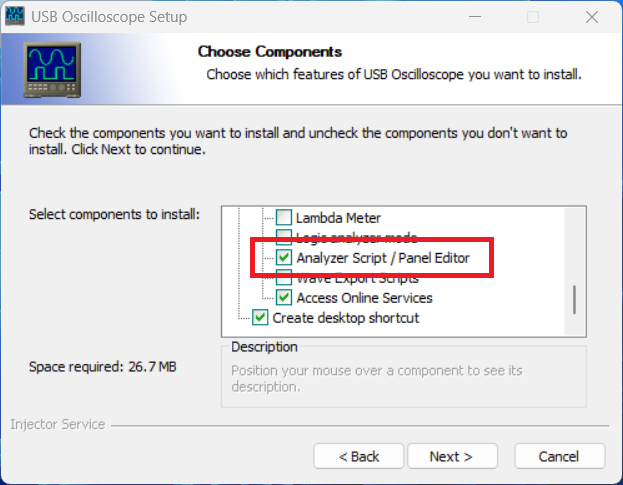Uncheck Access Online Services
This screenshot has height=485, width=623.
click(x=284, y=298)
